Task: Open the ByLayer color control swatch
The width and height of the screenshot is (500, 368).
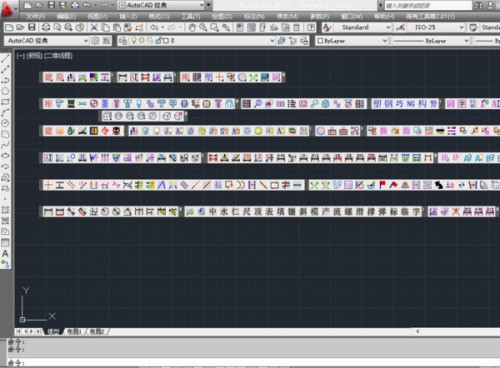Action: pyautogui.click(x=352, y=41)
